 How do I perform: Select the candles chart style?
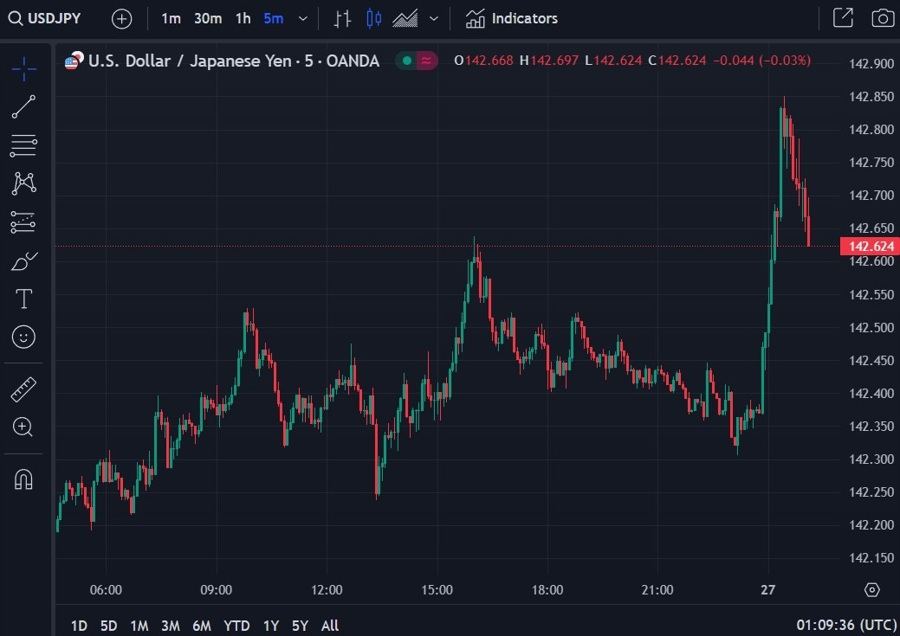[374, 19]
